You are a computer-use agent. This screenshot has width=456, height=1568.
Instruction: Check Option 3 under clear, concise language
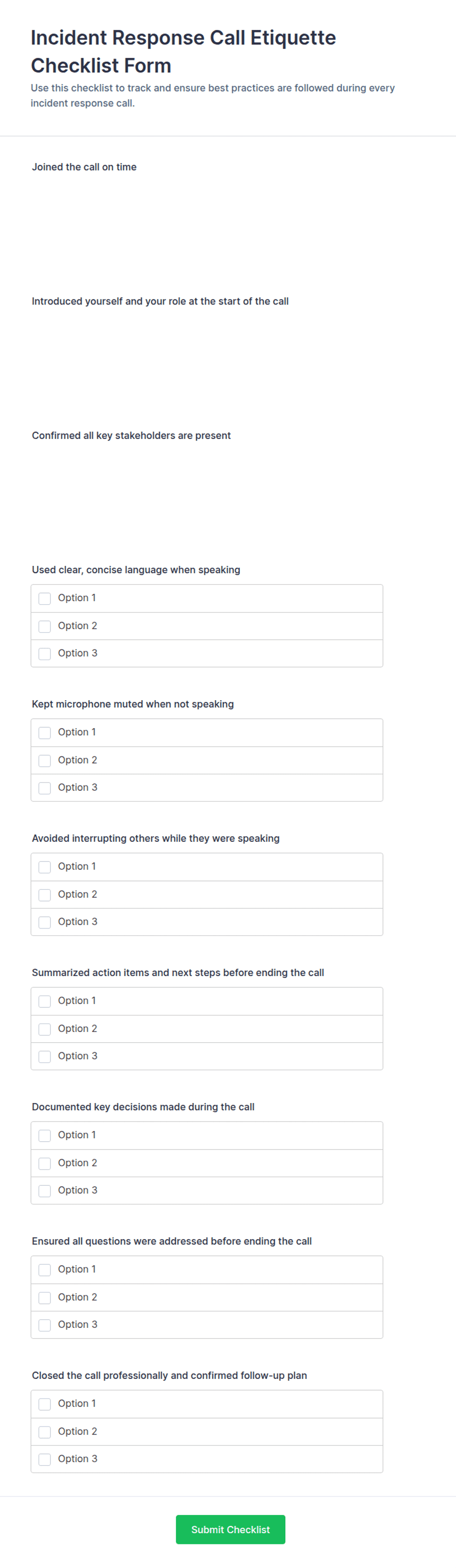[x=45, y=654]
